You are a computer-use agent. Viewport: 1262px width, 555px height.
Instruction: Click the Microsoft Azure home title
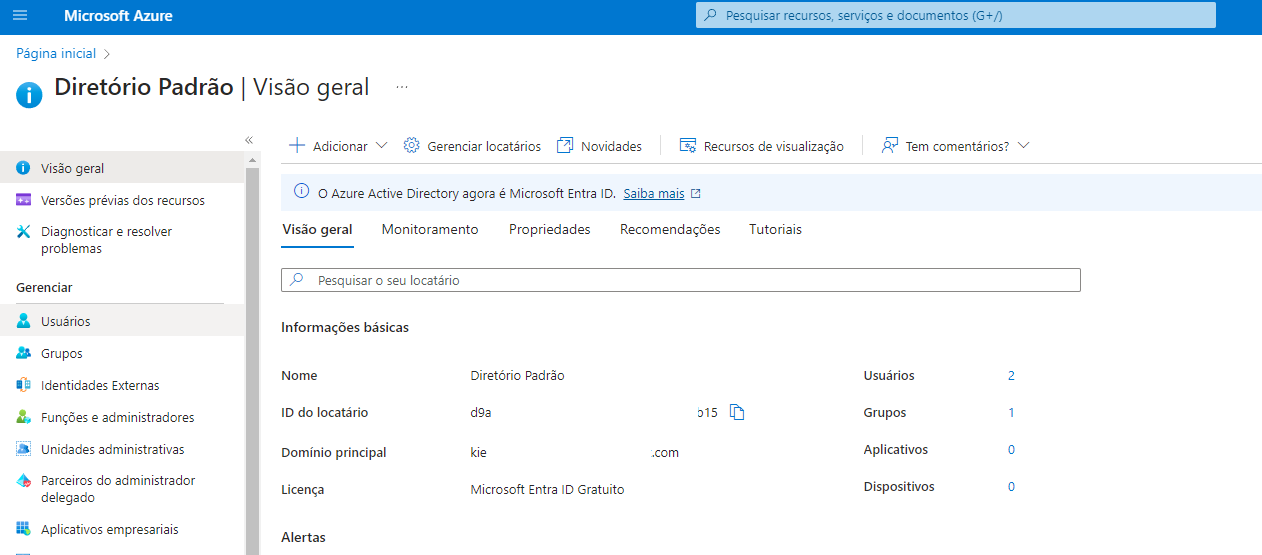(118, 16)
